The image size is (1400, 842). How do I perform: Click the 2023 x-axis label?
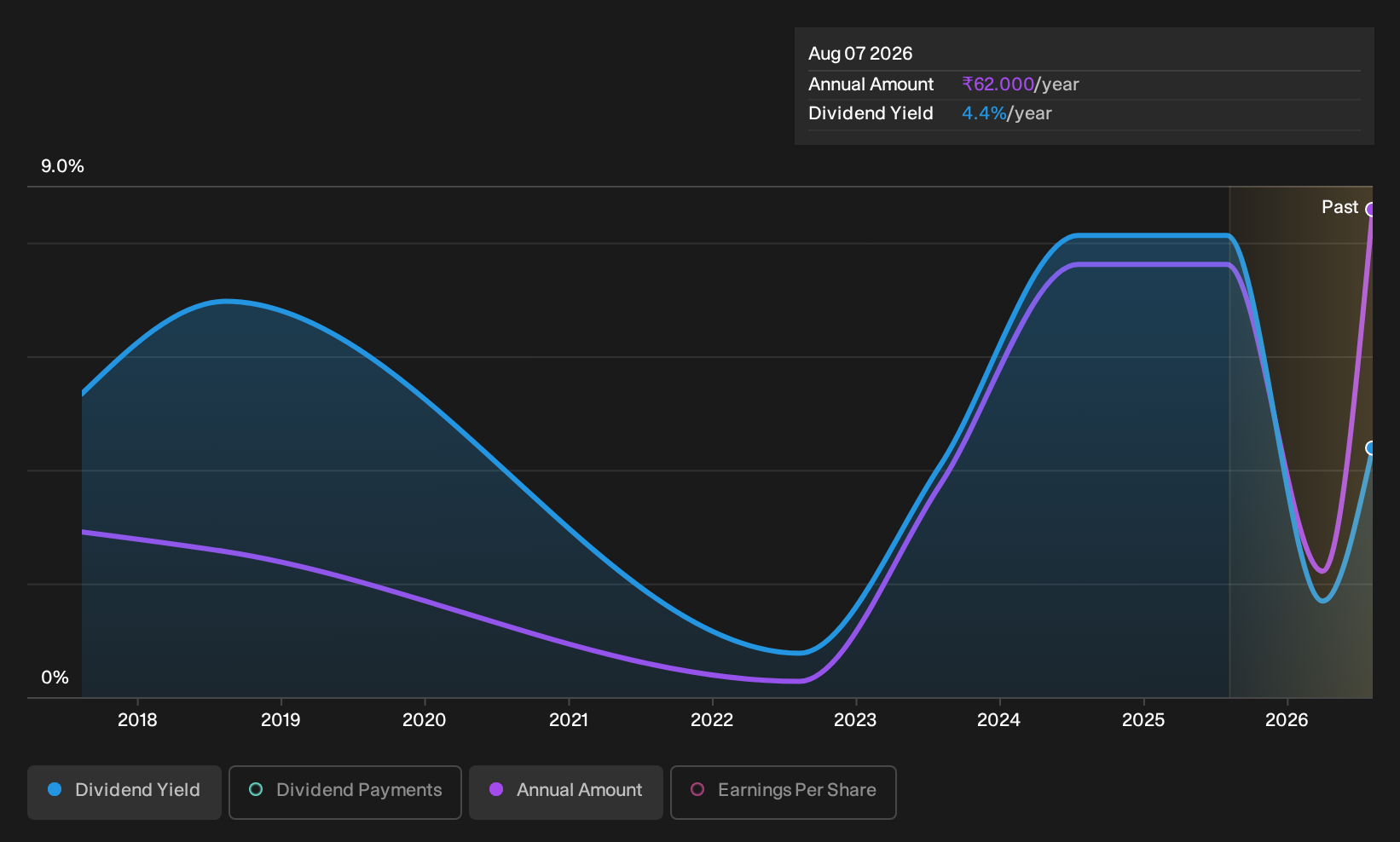tap(855, 720)
